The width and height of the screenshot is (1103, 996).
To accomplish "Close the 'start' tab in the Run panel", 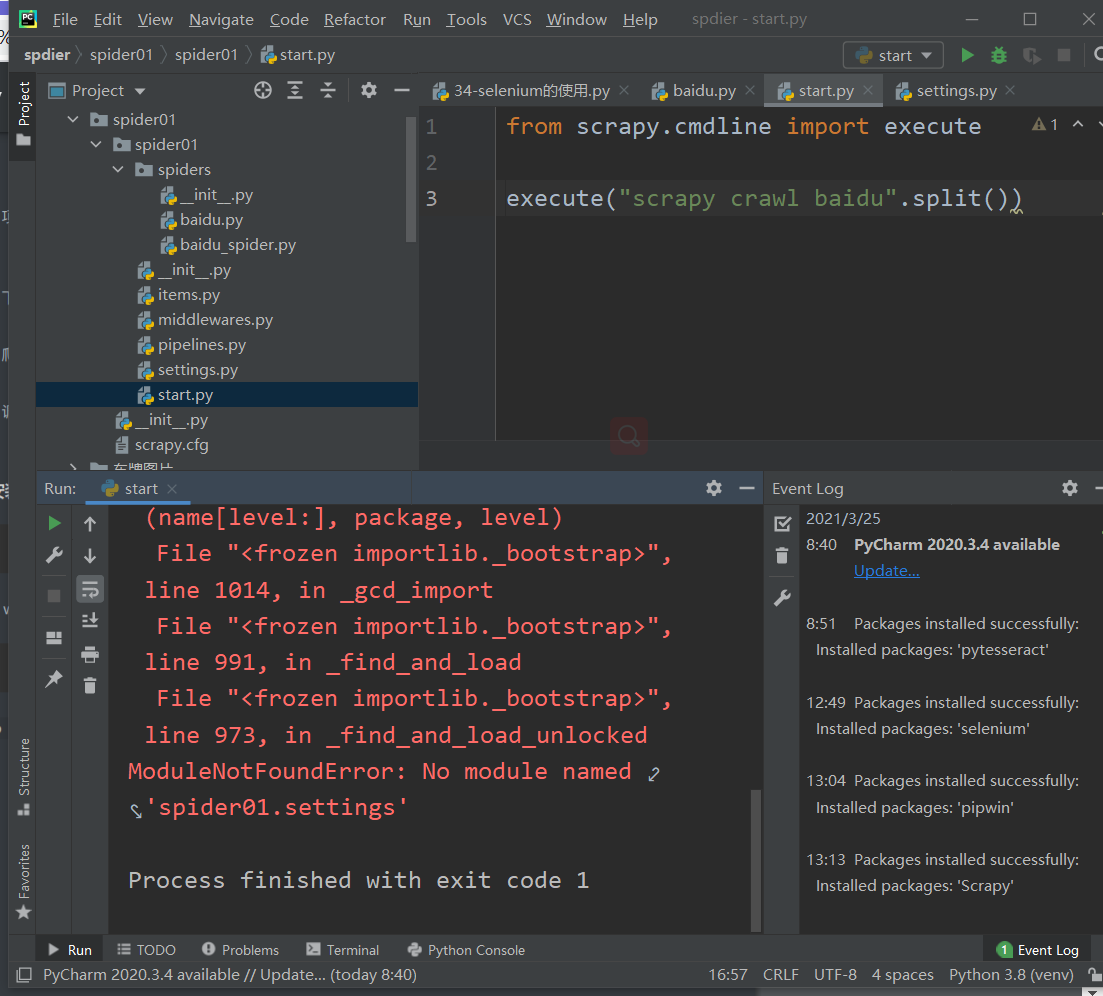I will coord(172,488).
